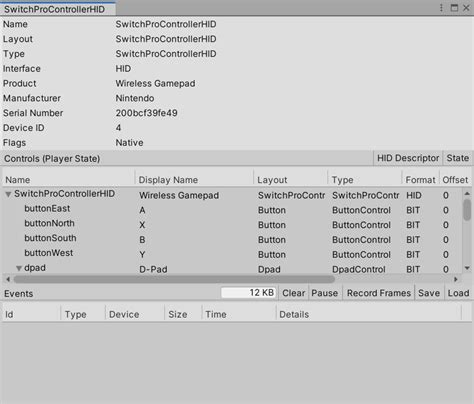Click the events Size column header
This screenshot has height=404, width=474.
[183, 314]
